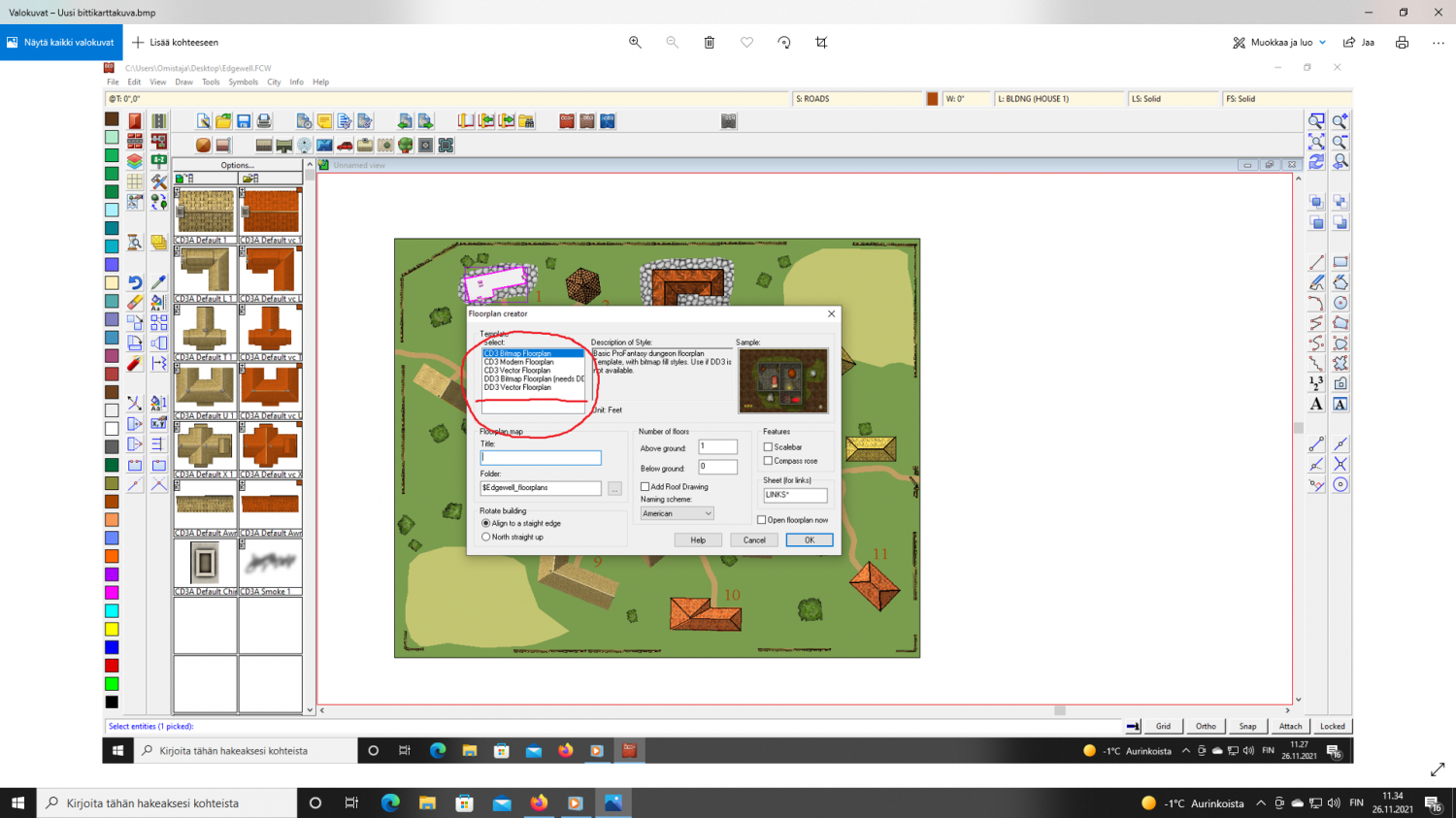Select the Line drawing tool
This screenshot has width=1456, height=818.
pyautogui.click(x=1316, y=262)
